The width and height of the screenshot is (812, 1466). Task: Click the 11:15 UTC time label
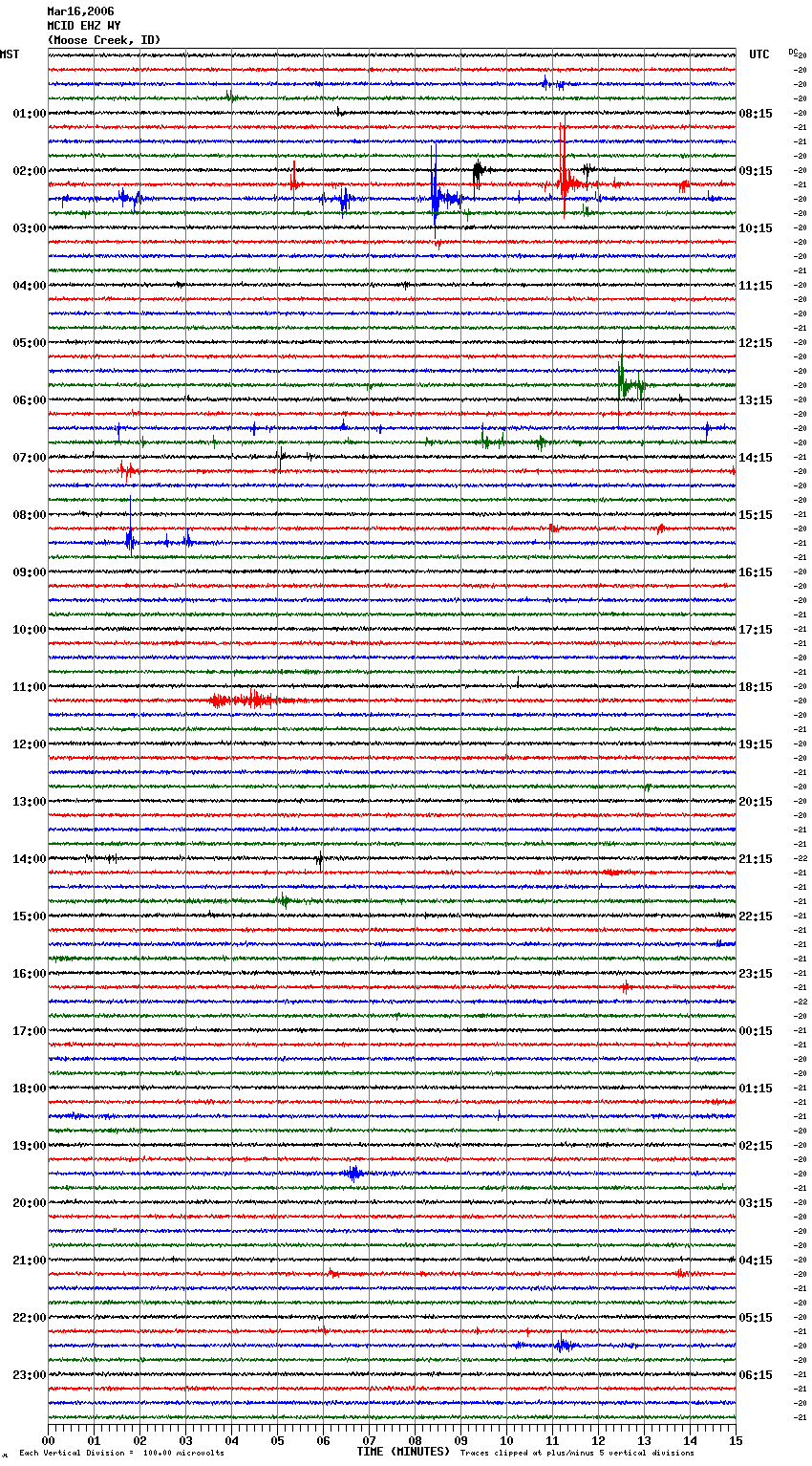pyautogui.click(x=756, y=286)
